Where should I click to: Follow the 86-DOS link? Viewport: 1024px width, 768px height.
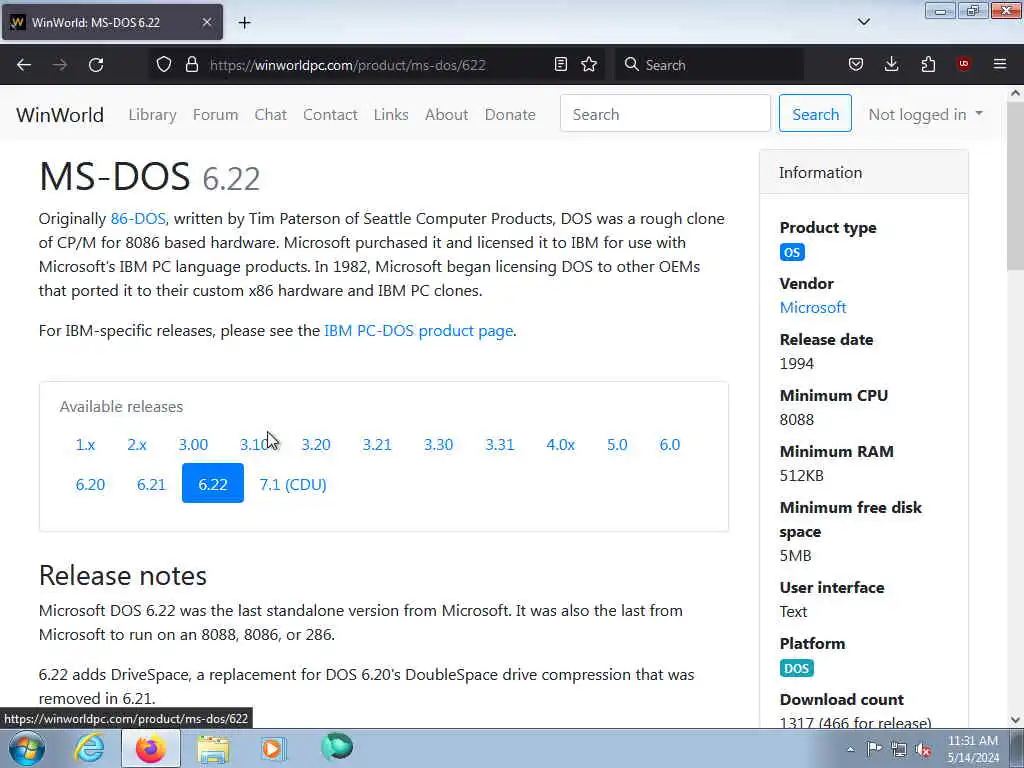(138, 218)
